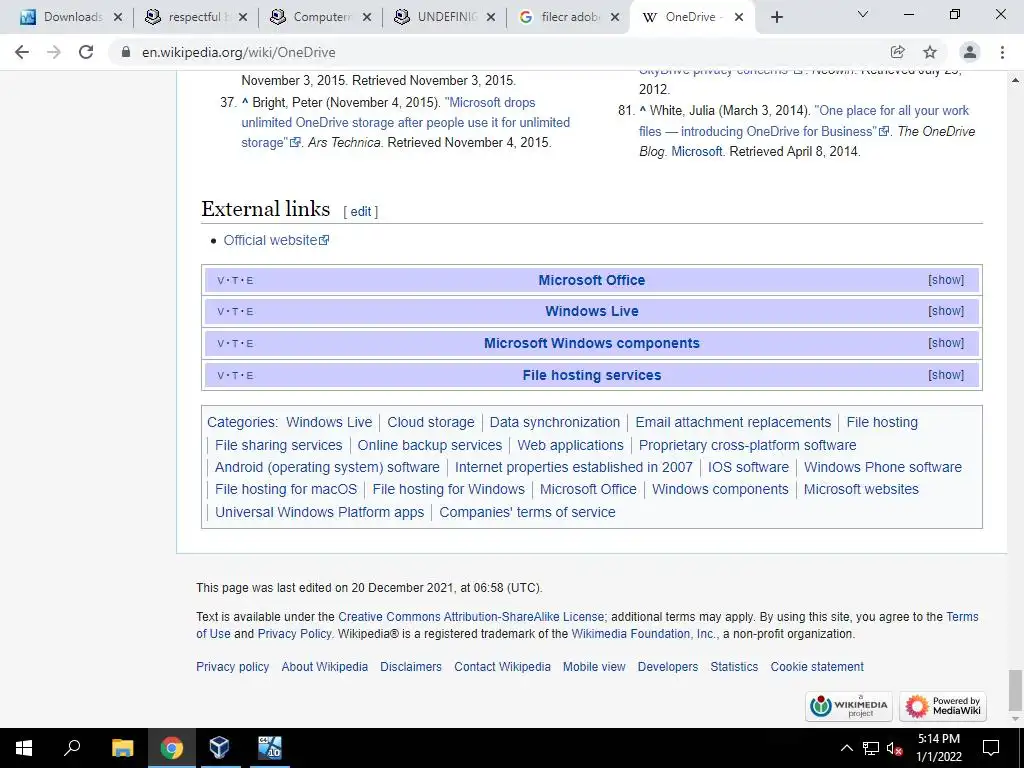Bookmark this page with the star icon
1024x768 pixels.
(930, 52)
